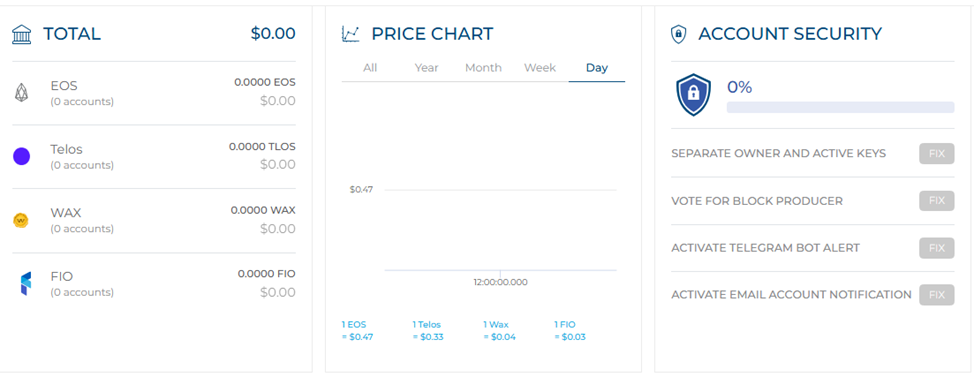974x377 pixels.
Task: Click the purple Telos logo icon
Action: (x=22, y=157)
